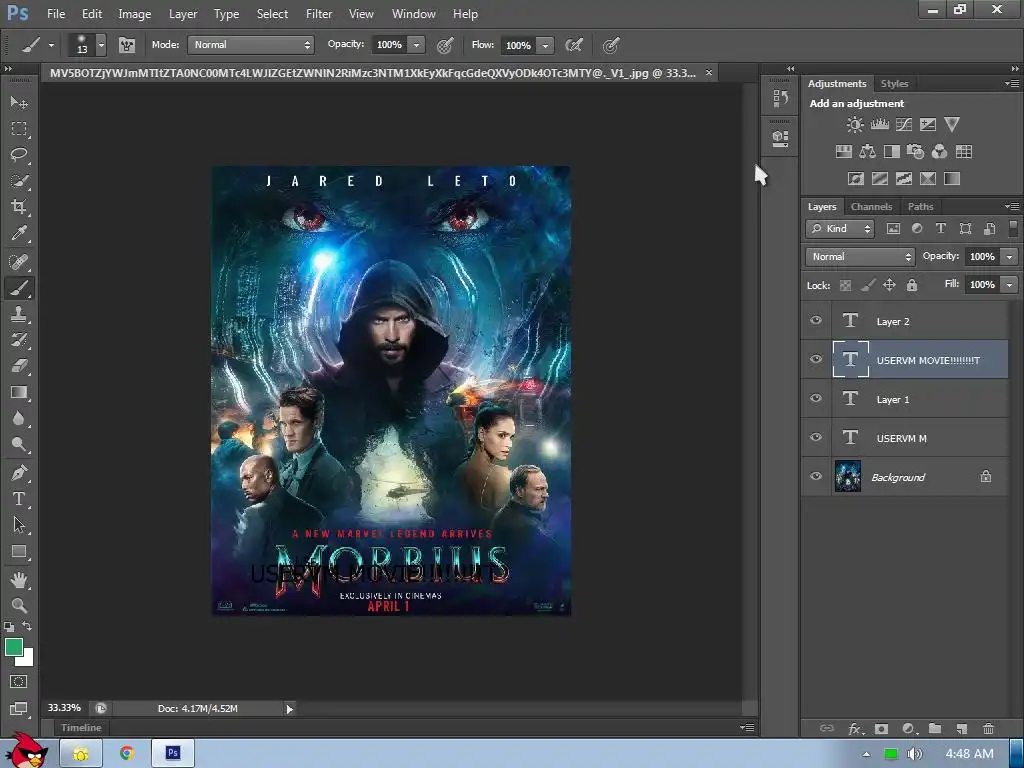Open the Layer menu
Viewport: 1024px width, 768px height.
(x=183, y=14)
